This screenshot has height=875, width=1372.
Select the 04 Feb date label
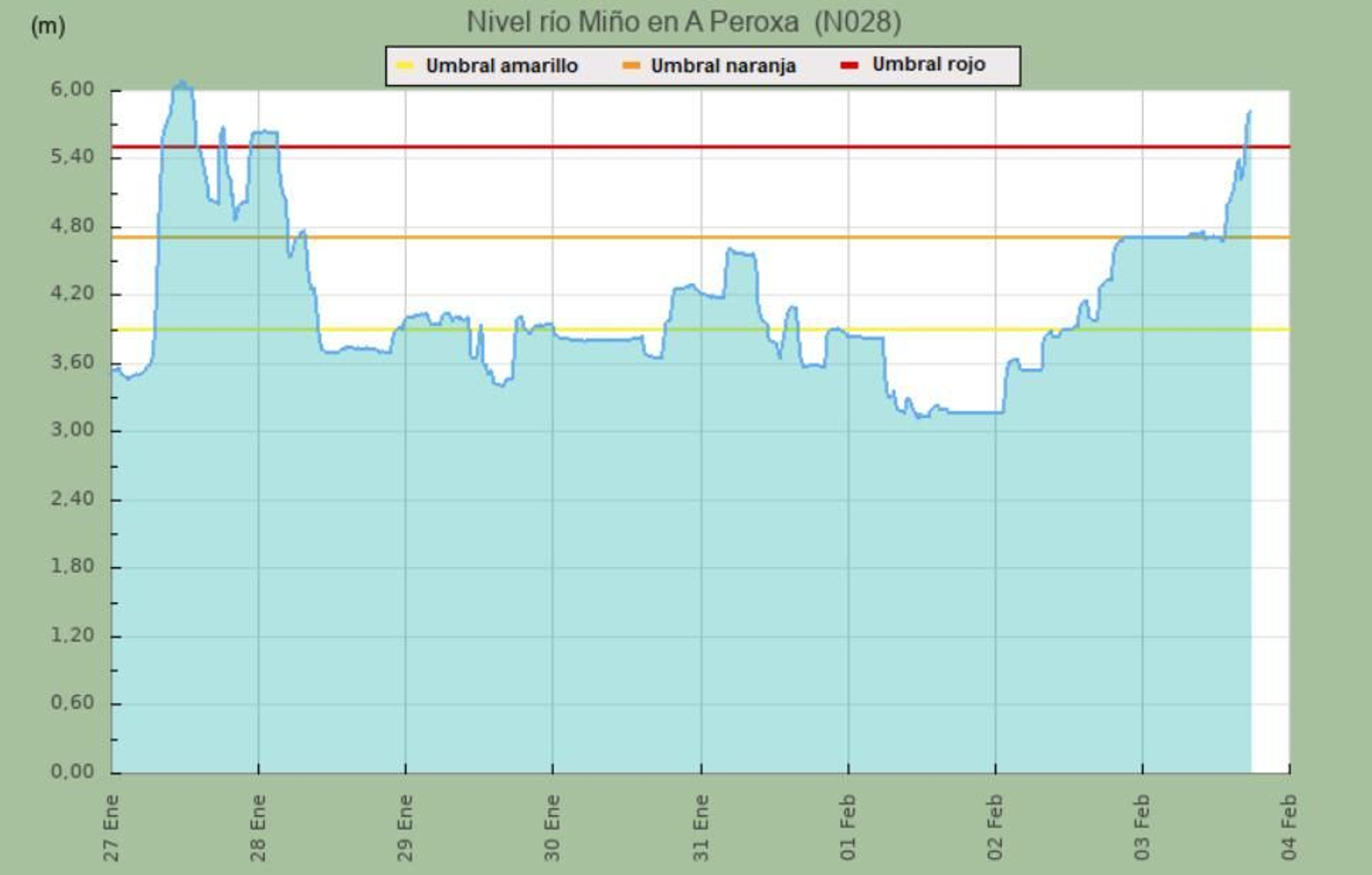click(1289, 827)
